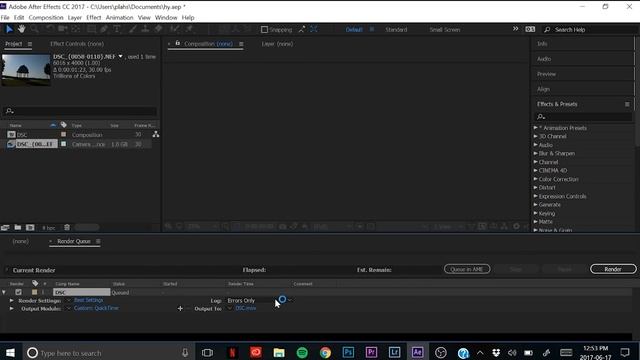This screenshot has height=360, width=640.
Task: Open Adobe After Effects from taskbar
Action: (417, 352)
